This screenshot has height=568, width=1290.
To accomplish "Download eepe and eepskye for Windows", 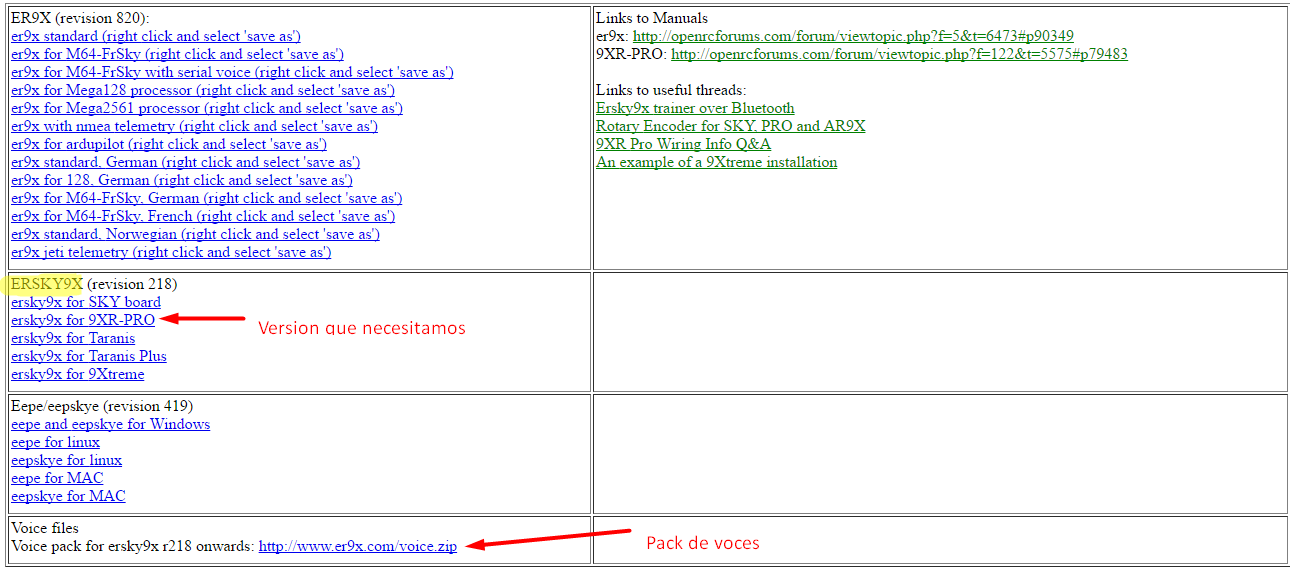I will point(110,424).
